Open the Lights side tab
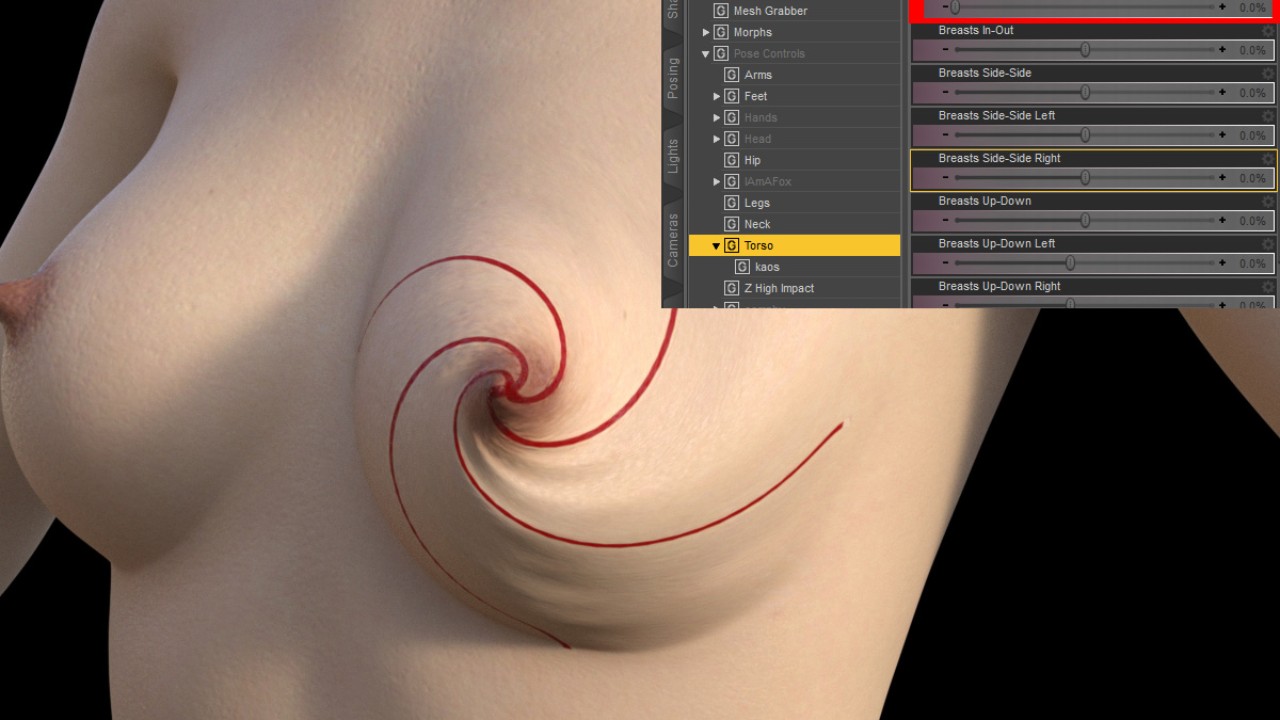The image size is (1280, 720). 673,156
